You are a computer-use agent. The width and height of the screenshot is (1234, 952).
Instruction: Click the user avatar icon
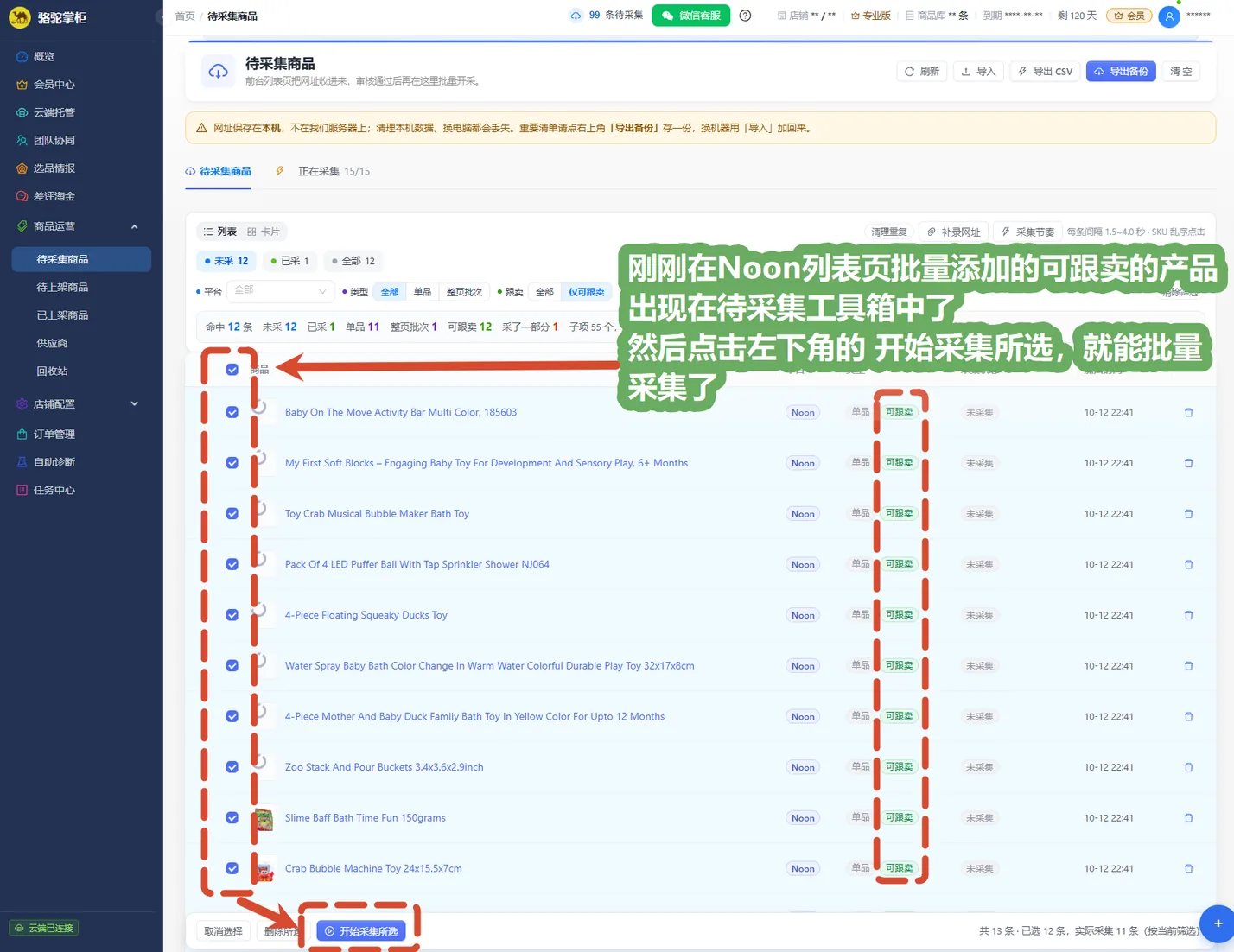tap(1168, 16)
